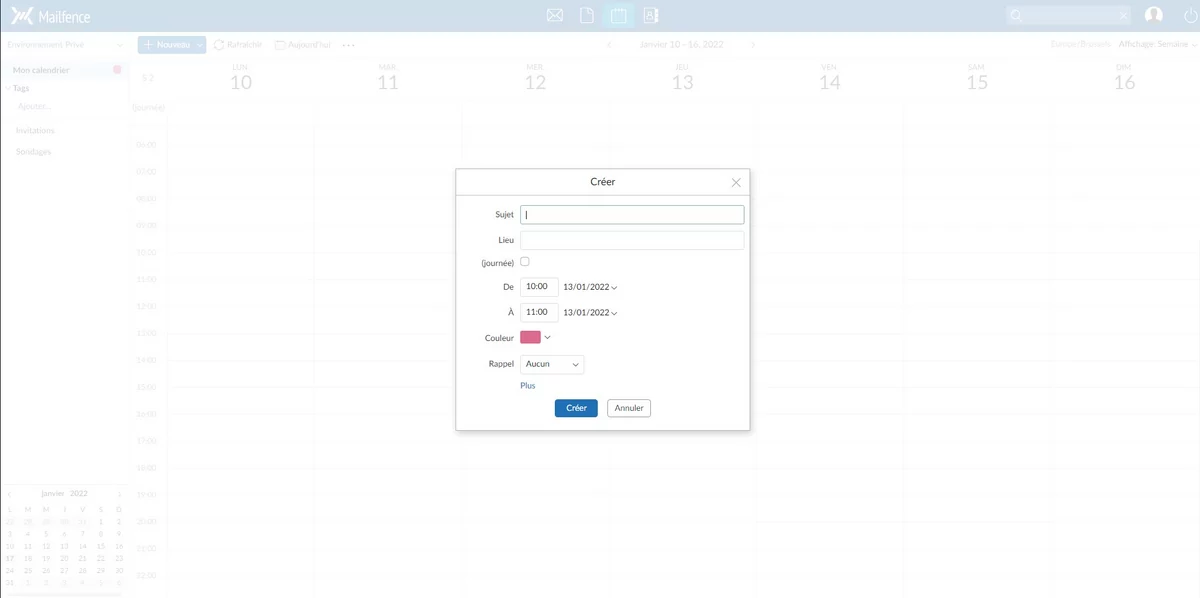This screenshot has width=1200, height=598.
Task: Collapse the Tags section
Action: tap(8, 88)
